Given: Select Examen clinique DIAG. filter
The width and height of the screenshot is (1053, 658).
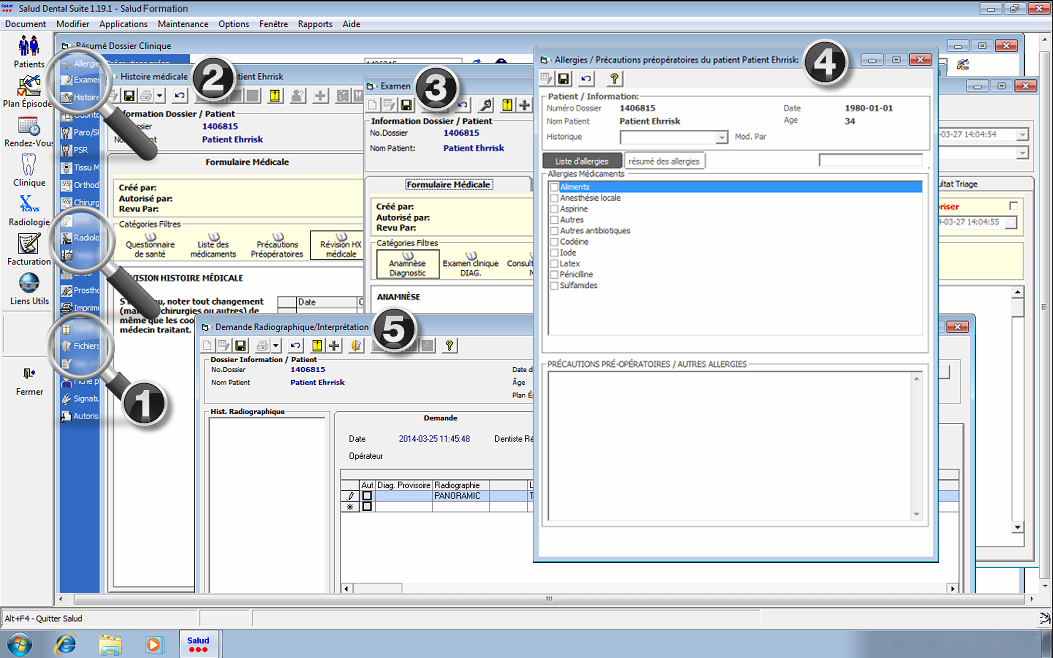Looking at the screenshot, I should click(470, 264).
